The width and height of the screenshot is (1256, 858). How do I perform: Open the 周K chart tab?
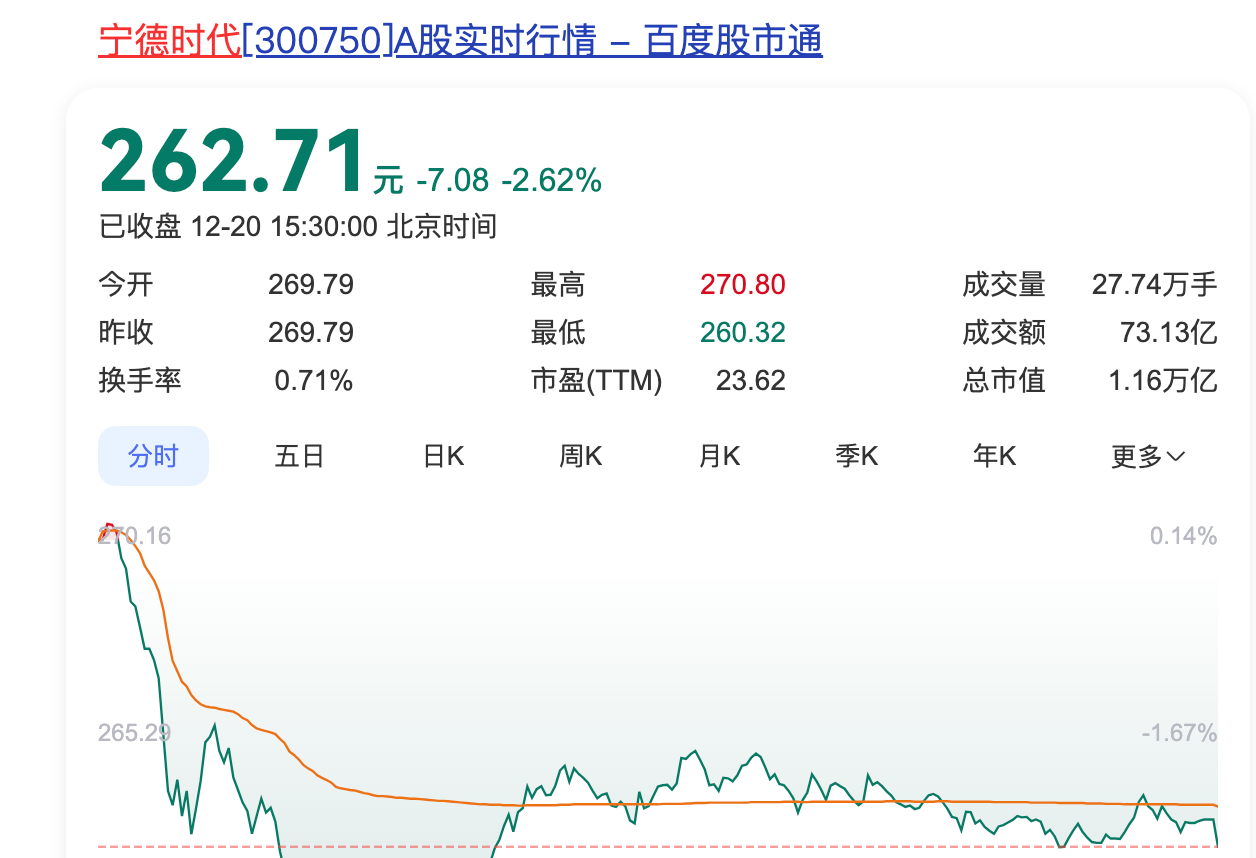(580, 456)
